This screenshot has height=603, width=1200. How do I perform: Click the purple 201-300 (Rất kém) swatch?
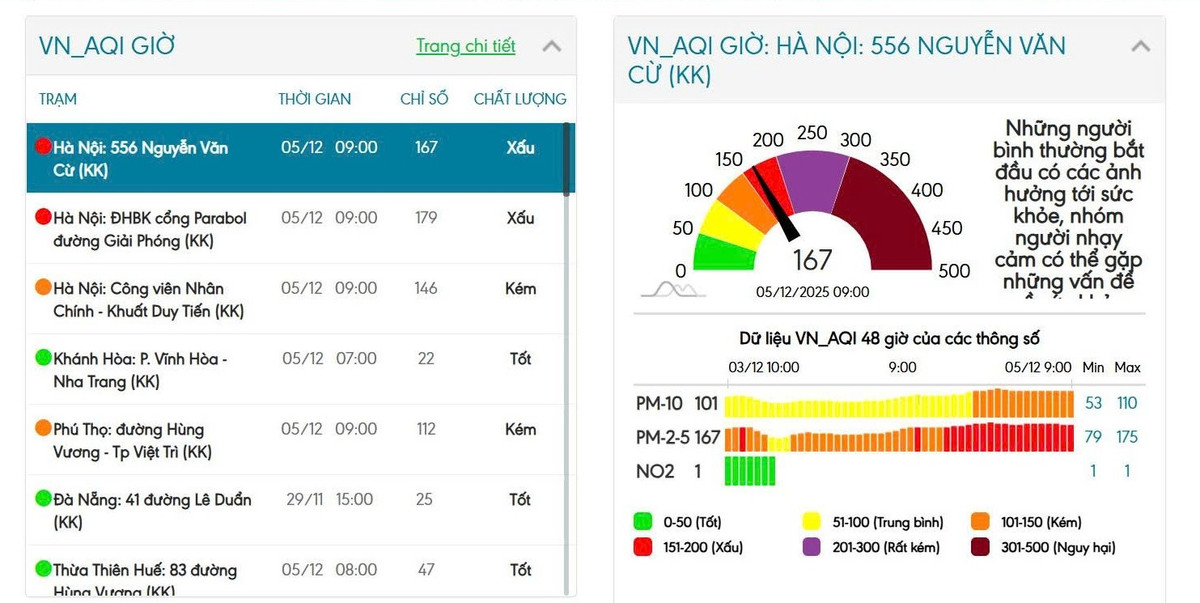coord(813,547)
